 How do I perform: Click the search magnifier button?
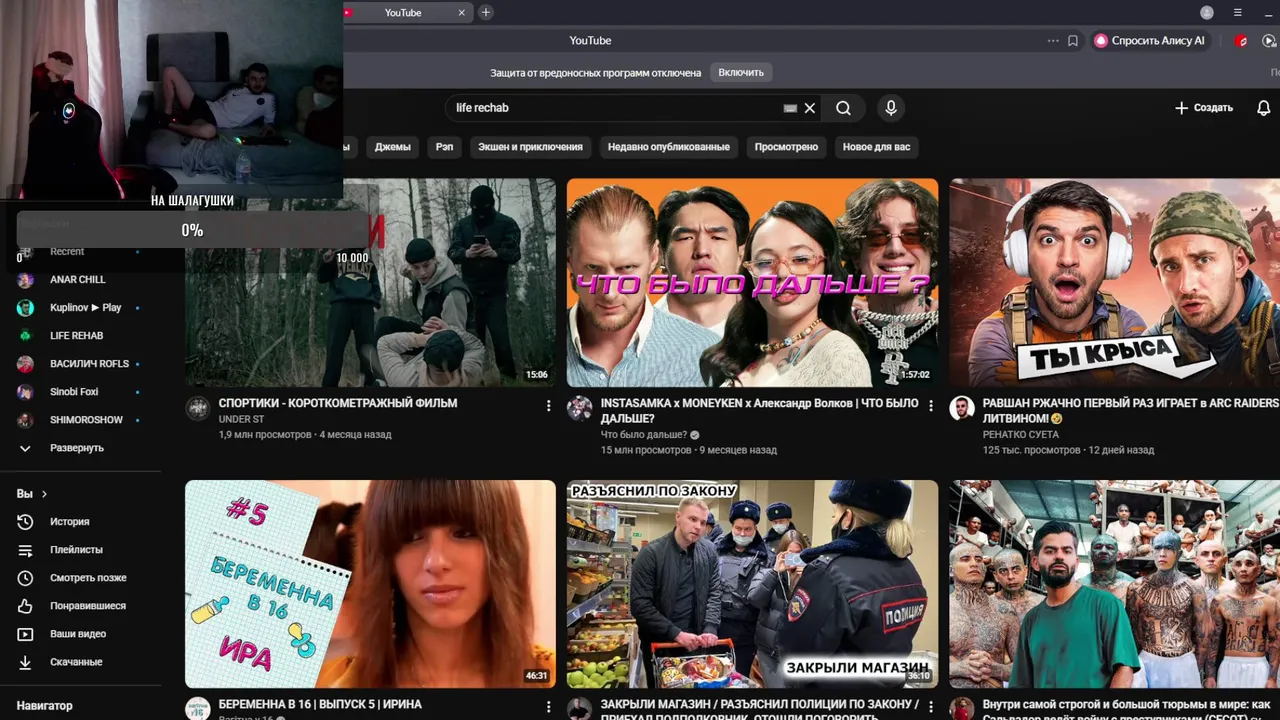(843, 108)
